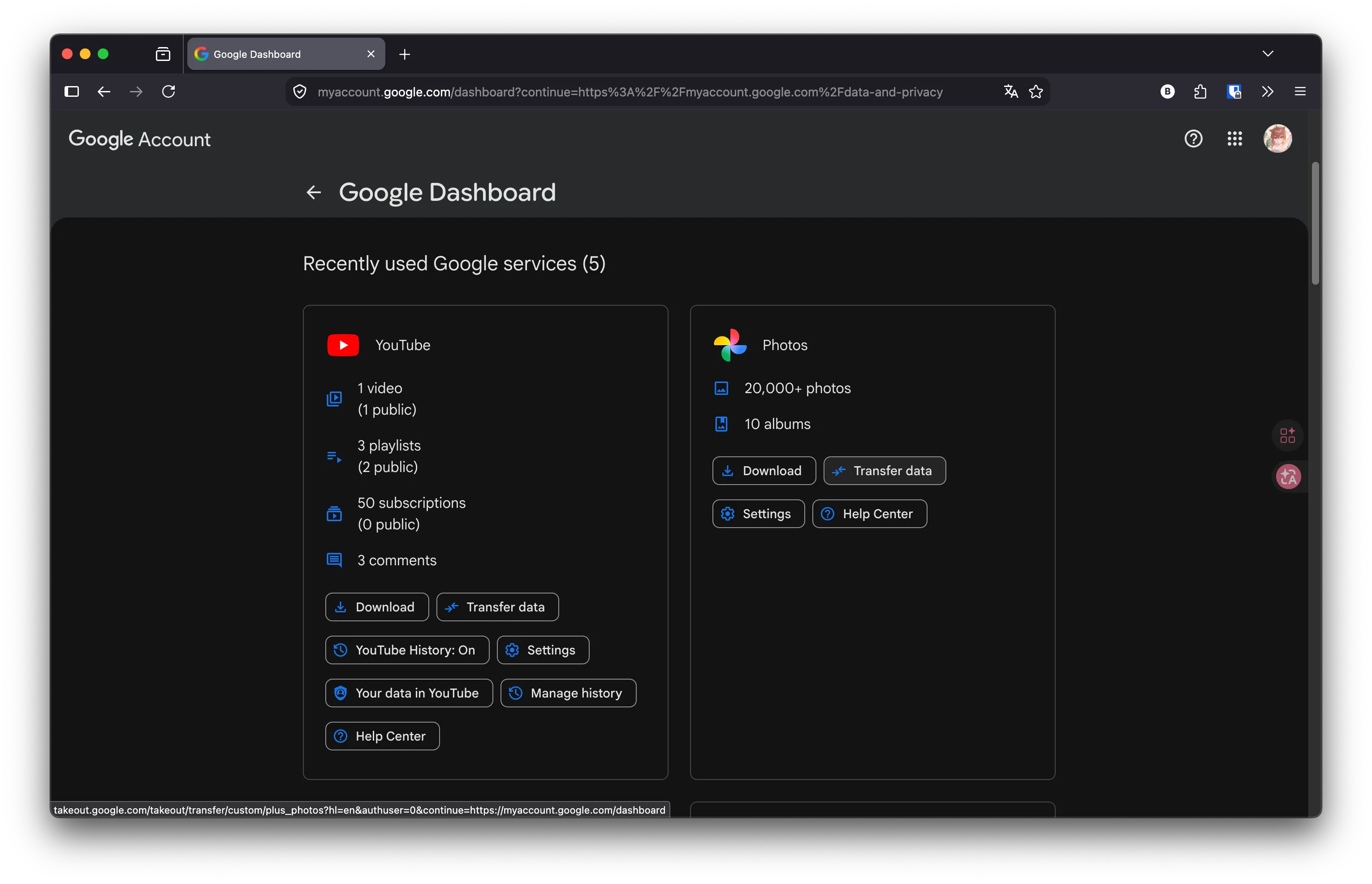Screen dimensions: 1372x884
Task: Click the Recently used Google services heading
Action: coord(454,264)
